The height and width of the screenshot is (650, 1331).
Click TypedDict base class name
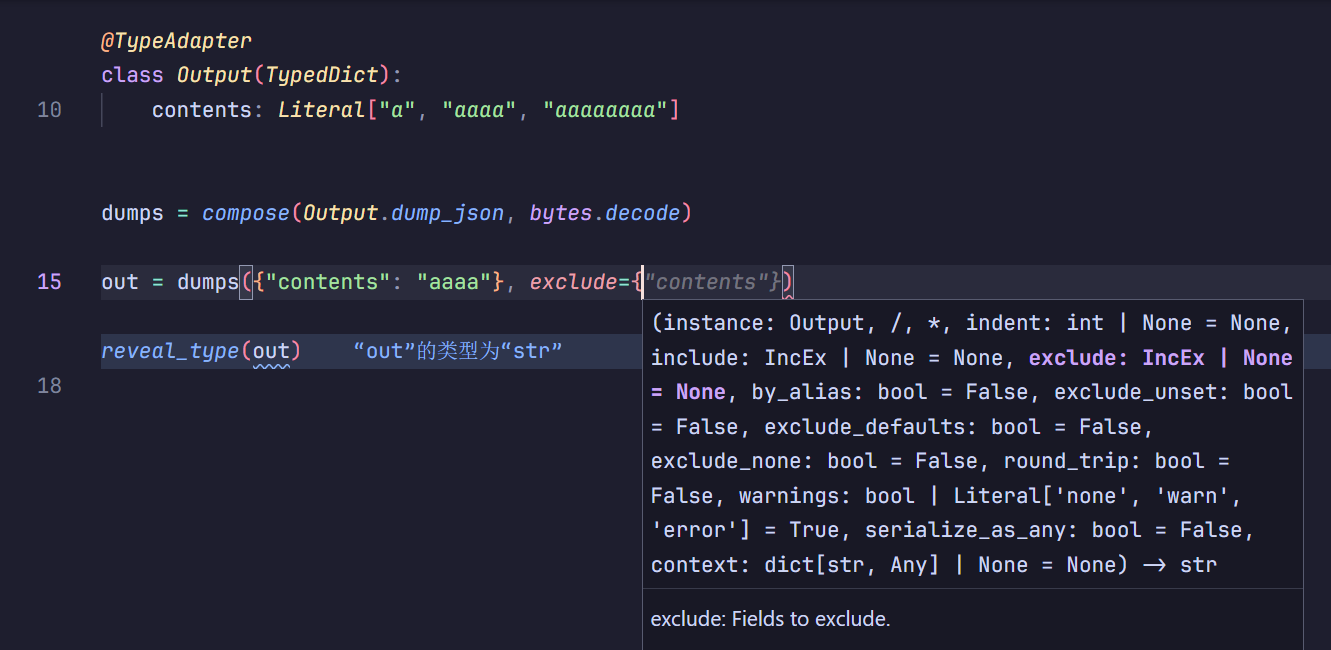pos(321,75)
